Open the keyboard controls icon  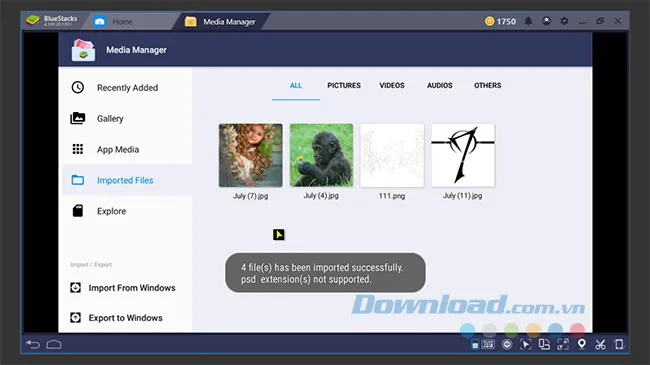point(488,344)
